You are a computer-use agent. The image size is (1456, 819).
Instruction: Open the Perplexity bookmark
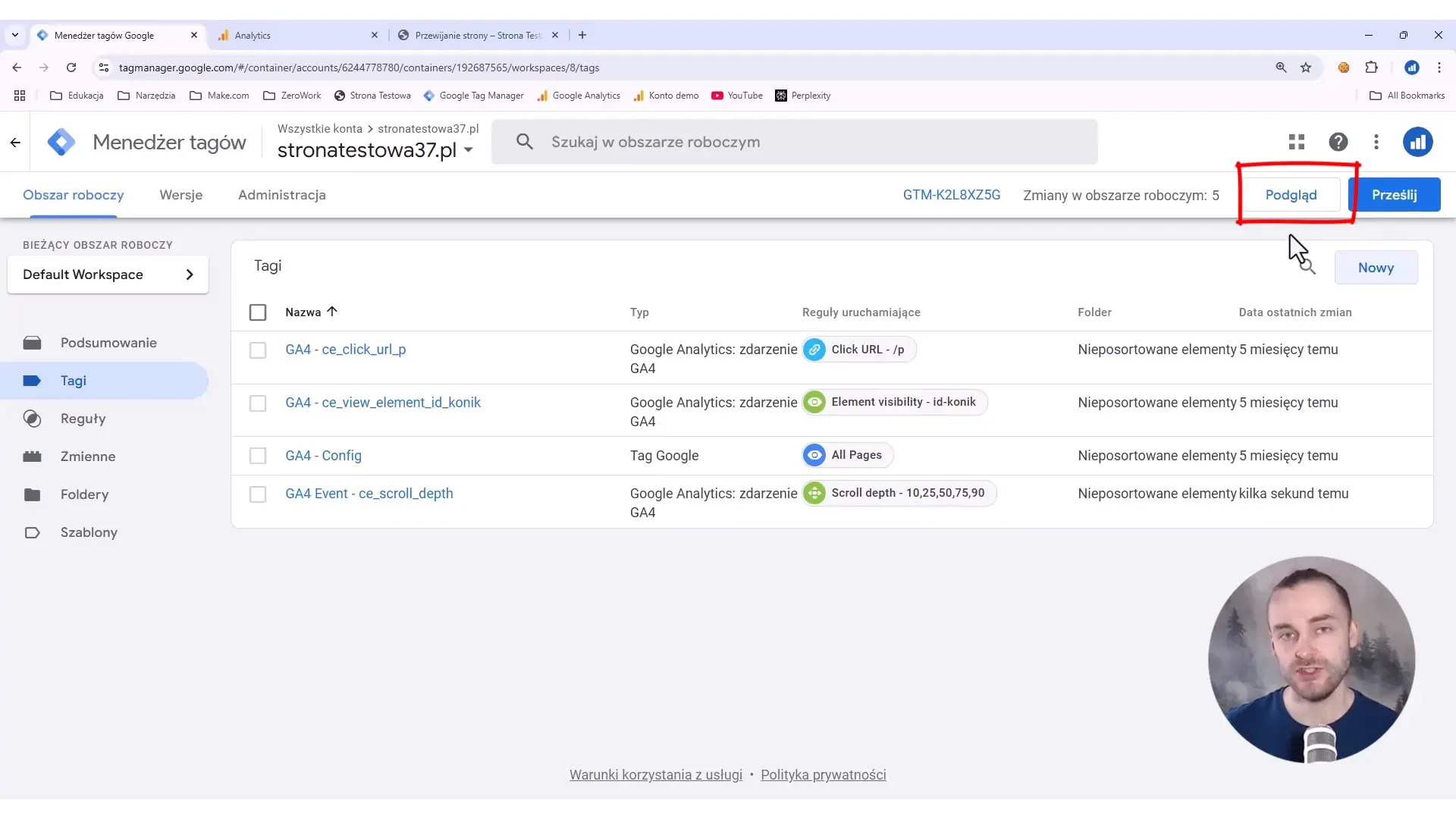pyautogui.click(x=802, y=96)
